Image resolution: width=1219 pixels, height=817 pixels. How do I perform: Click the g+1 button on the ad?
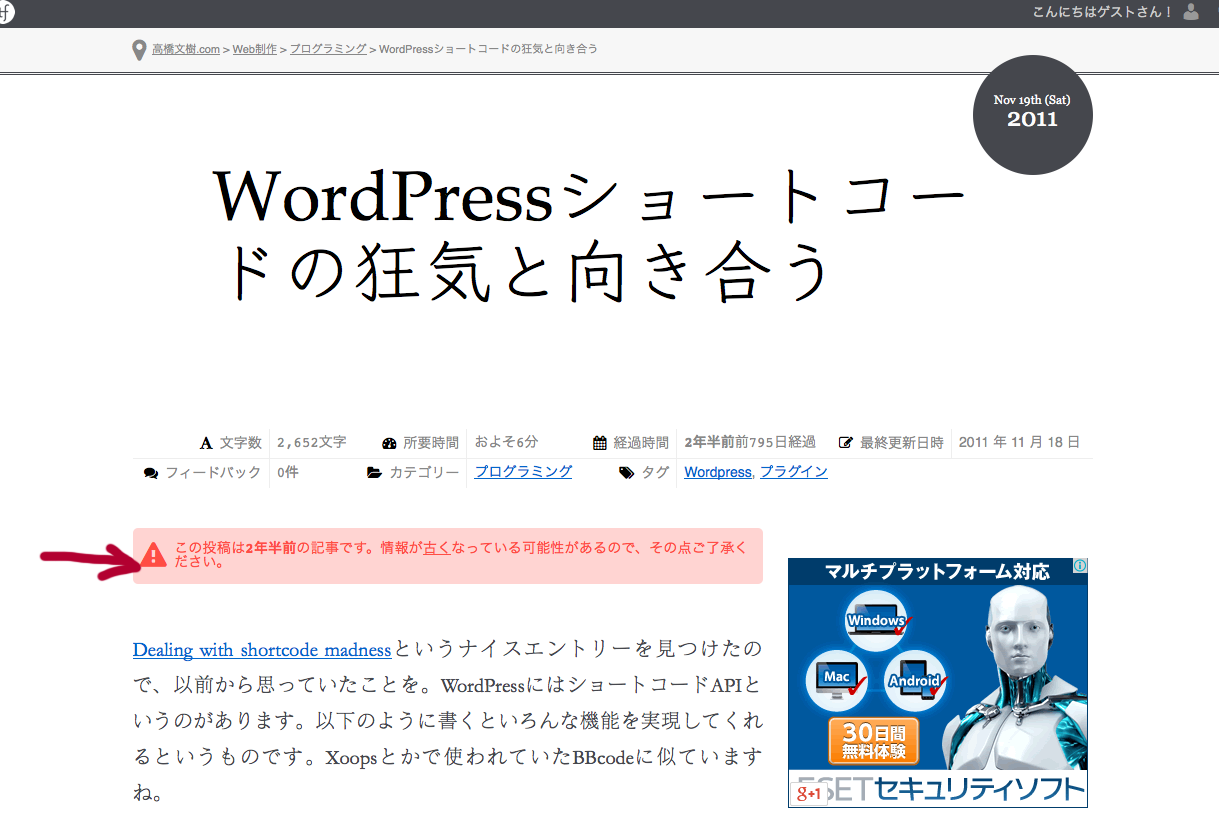tap(808, 793)
